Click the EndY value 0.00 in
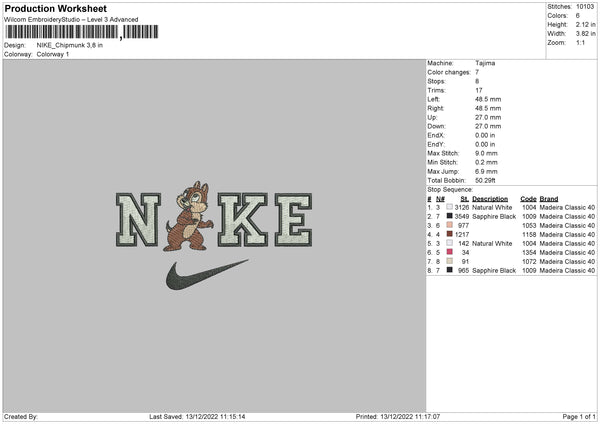The width and height of the screenshot is (600, 424). (x=485, y=145)
